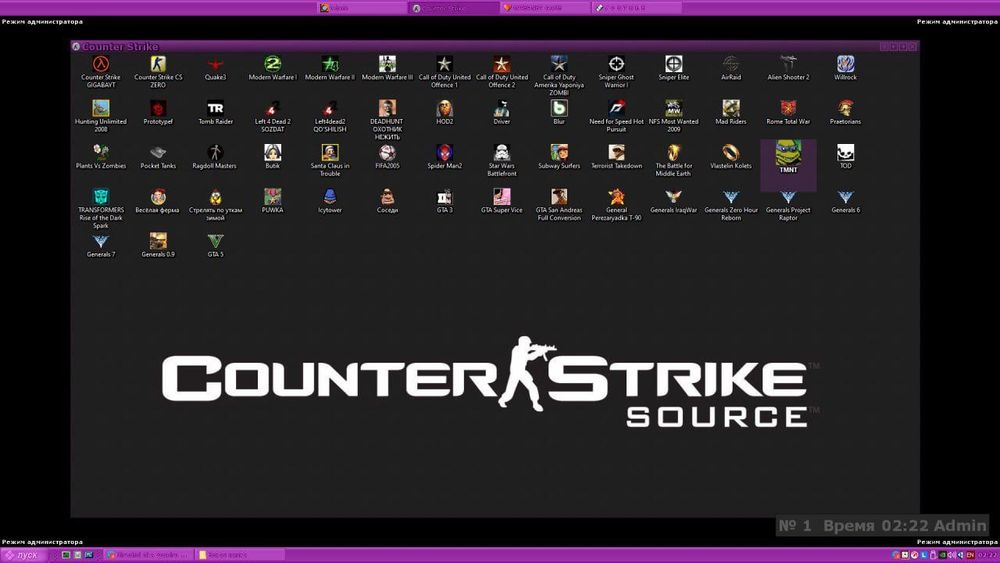
Task: Select the Vlastelin Kolets ring icon
Action: coord(731,153)
